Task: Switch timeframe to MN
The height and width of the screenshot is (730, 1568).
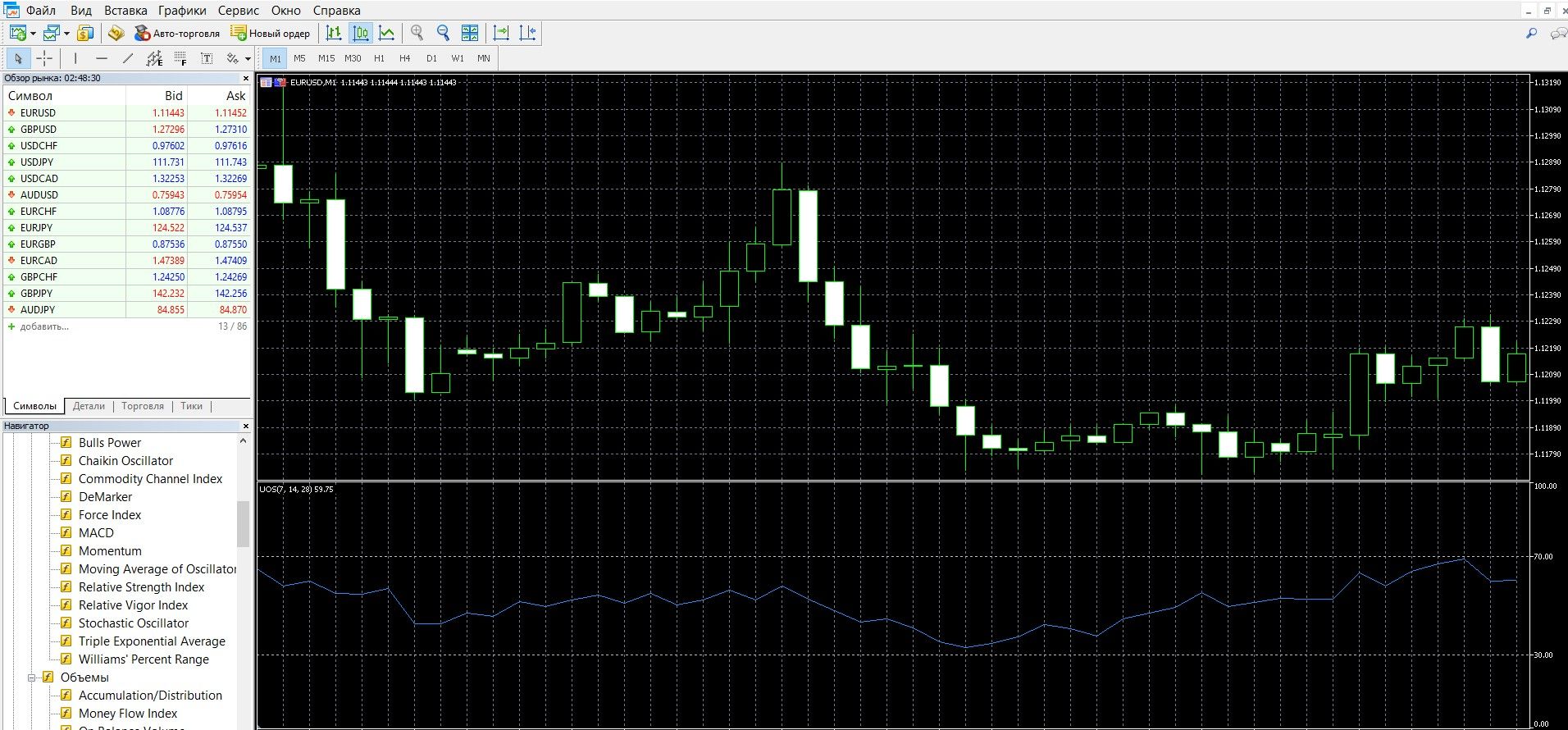Action: click(484, 58)
